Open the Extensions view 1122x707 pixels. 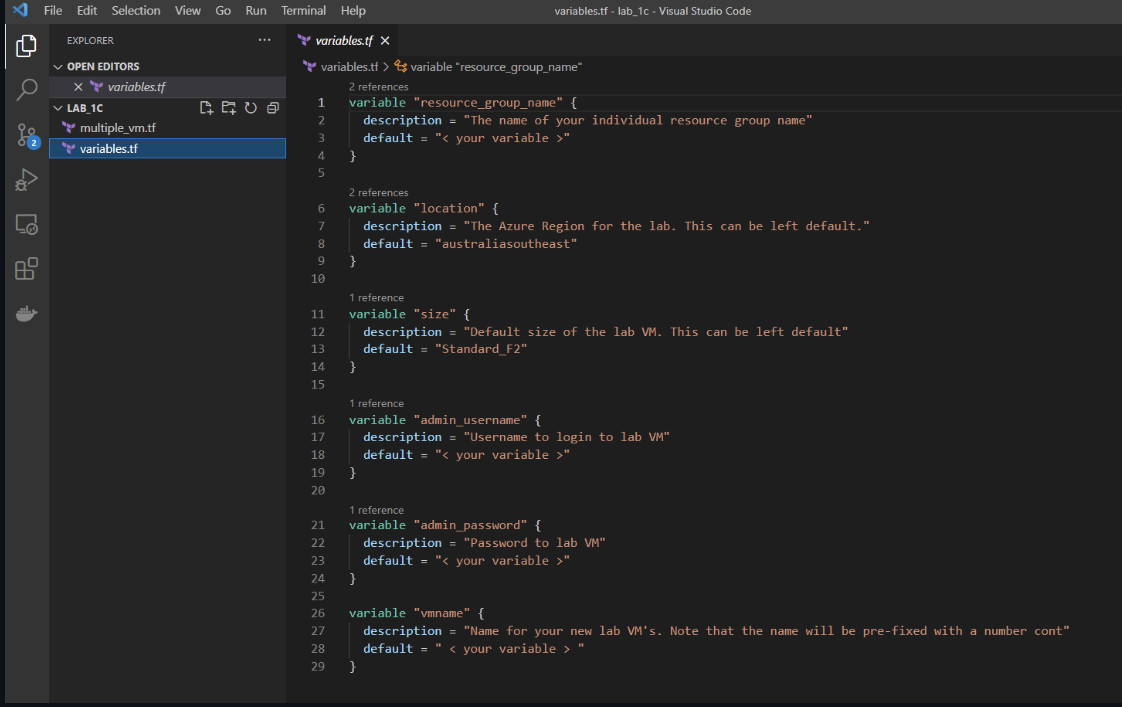pyautogui.click(x=26, y=269)
